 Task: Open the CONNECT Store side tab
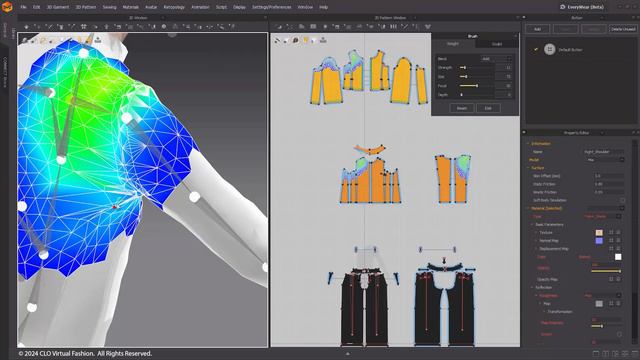5,73
